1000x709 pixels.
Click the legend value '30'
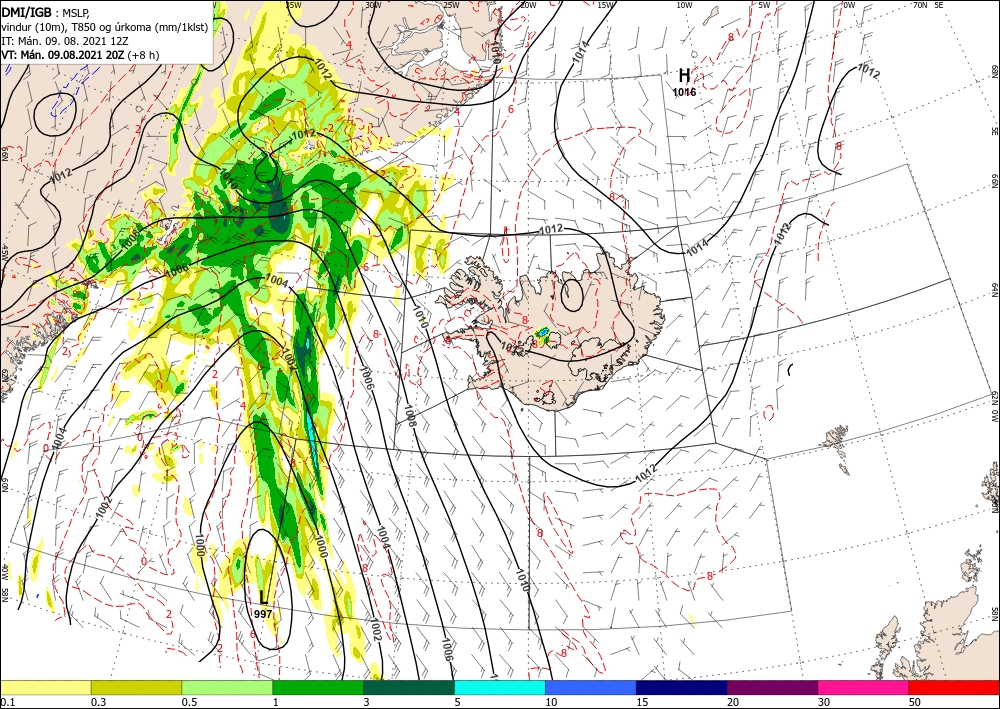pyautogui.click(x=825, y=702)
